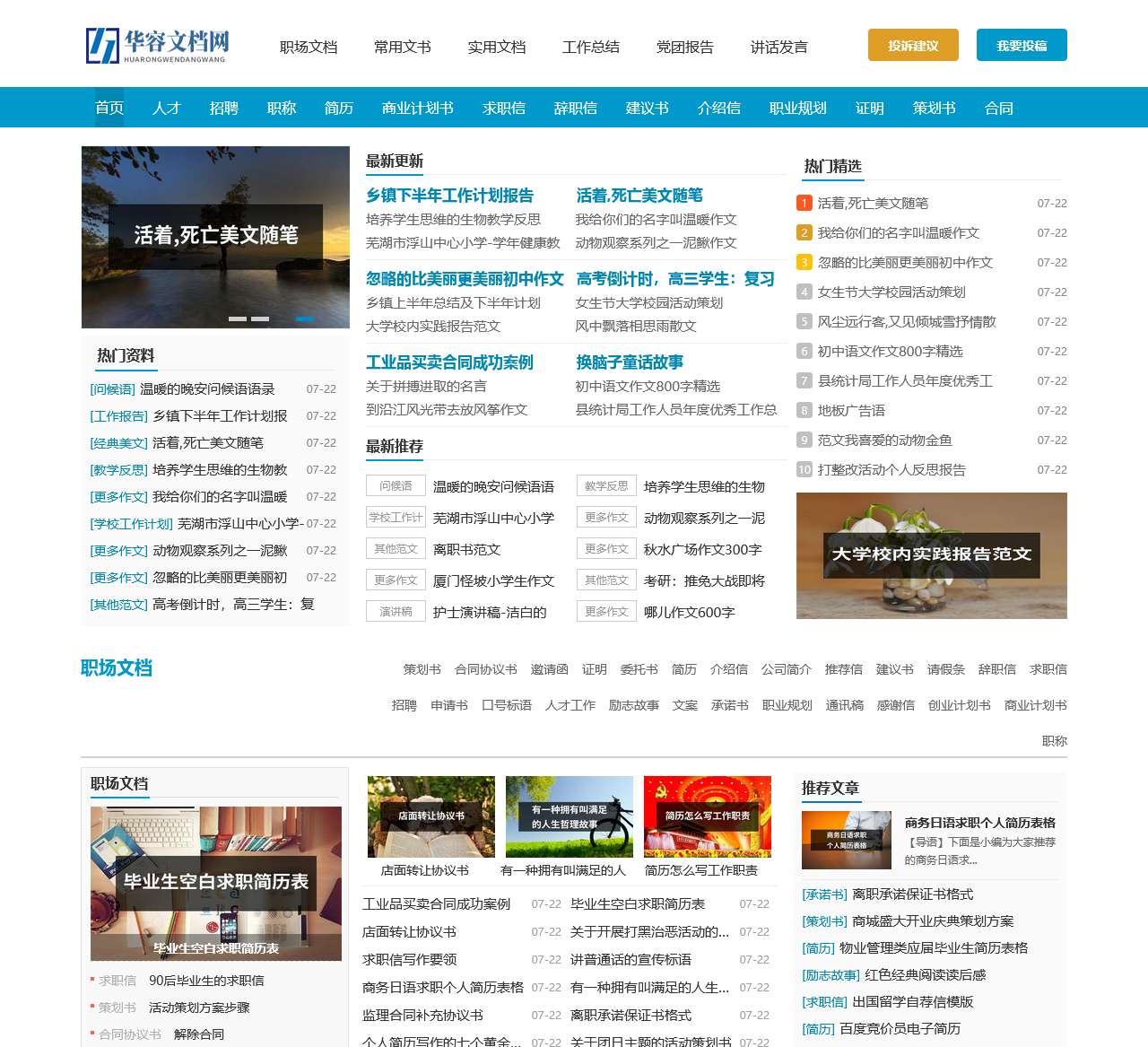Open the 常用文书 top menu

(x=403, y=47)
